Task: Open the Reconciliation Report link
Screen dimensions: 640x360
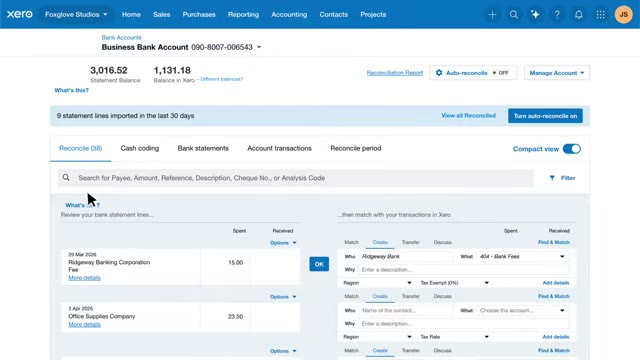Action: click(x=395, y=73)
